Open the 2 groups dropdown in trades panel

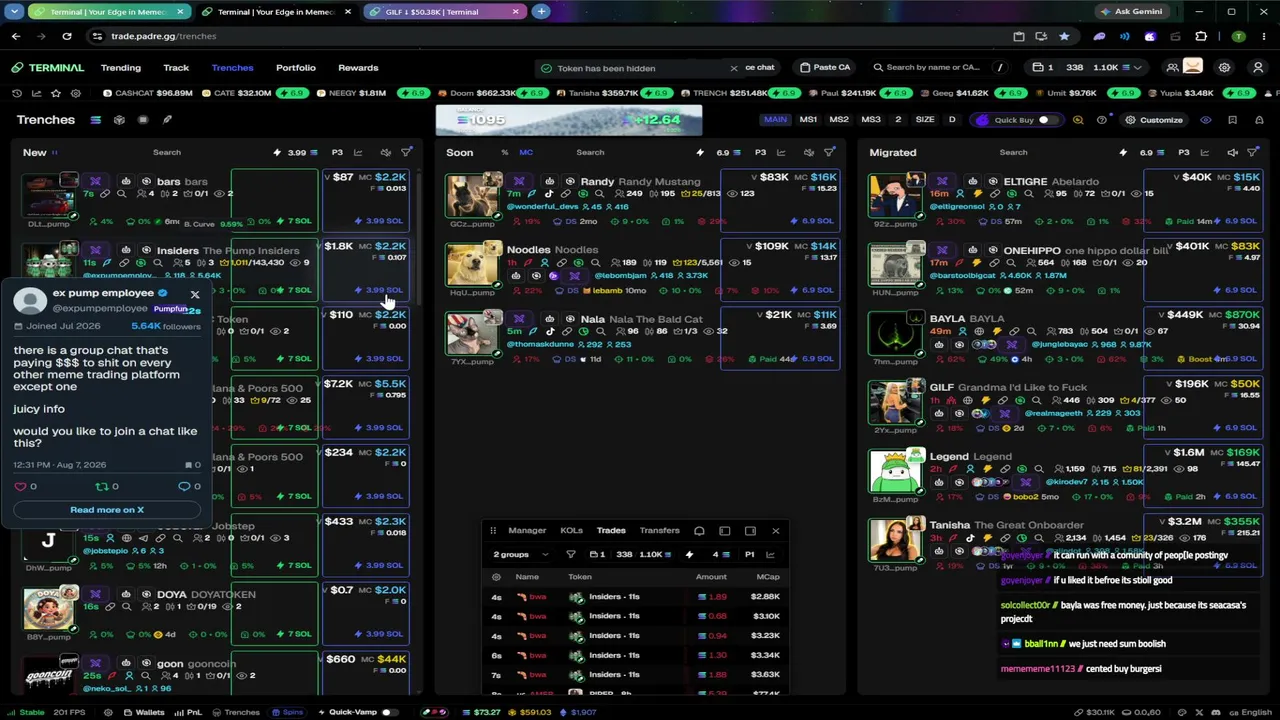point(520,554)
